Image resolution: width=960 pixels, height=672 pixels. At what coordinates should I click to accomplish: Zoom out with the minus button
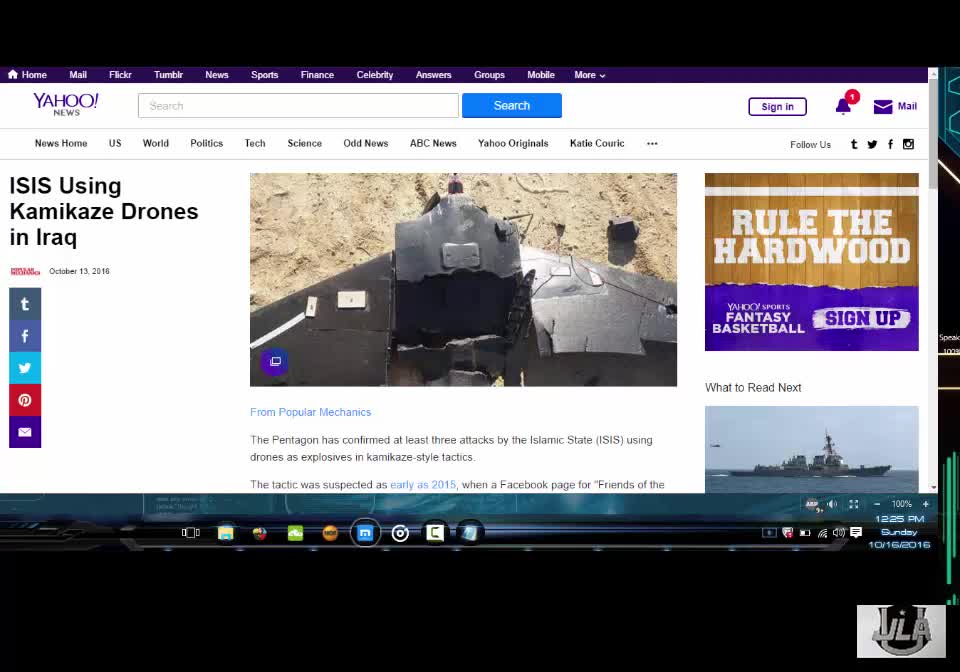click(x=877, y=504)
